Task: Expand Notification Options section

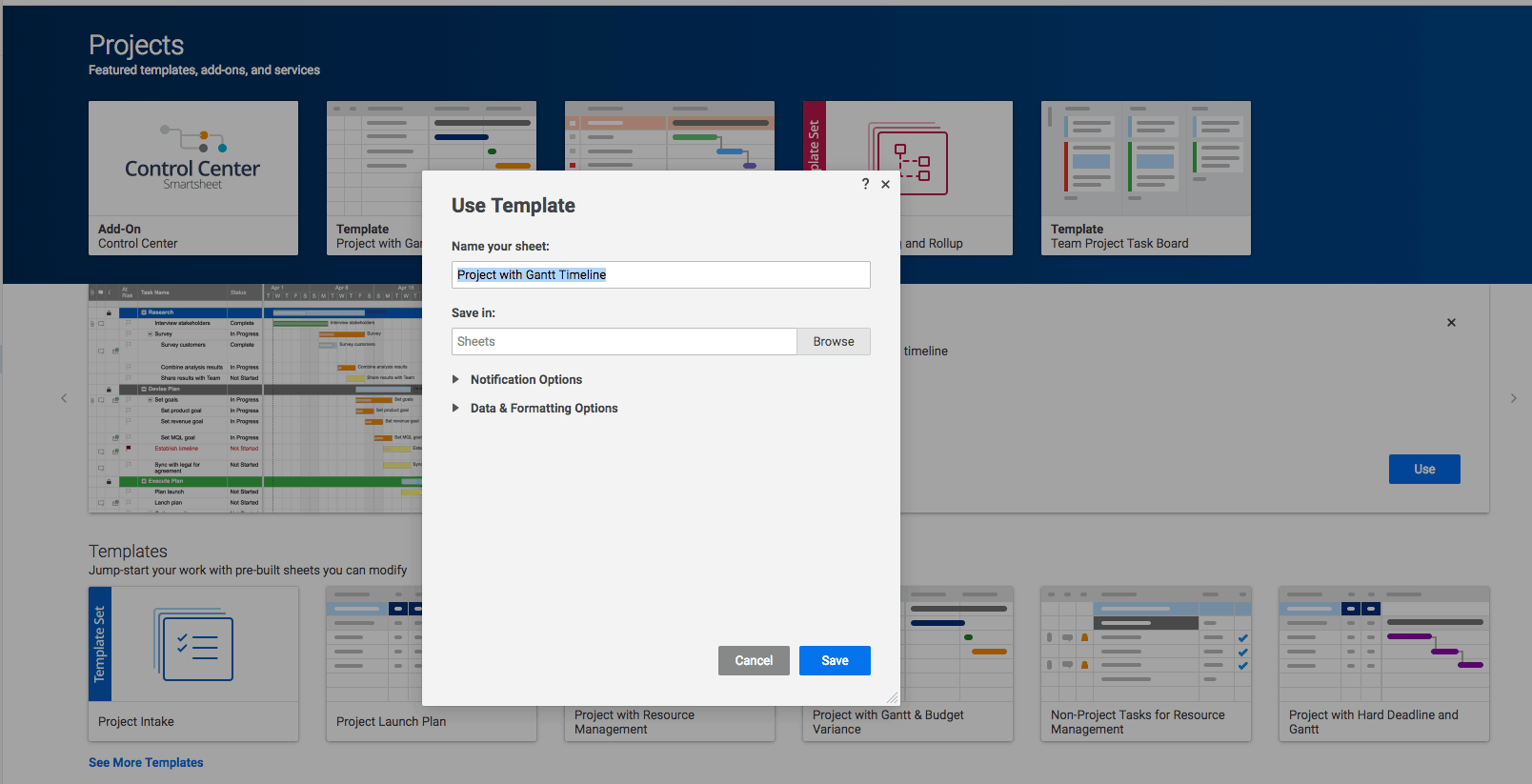Action: [x=526, y=379]
